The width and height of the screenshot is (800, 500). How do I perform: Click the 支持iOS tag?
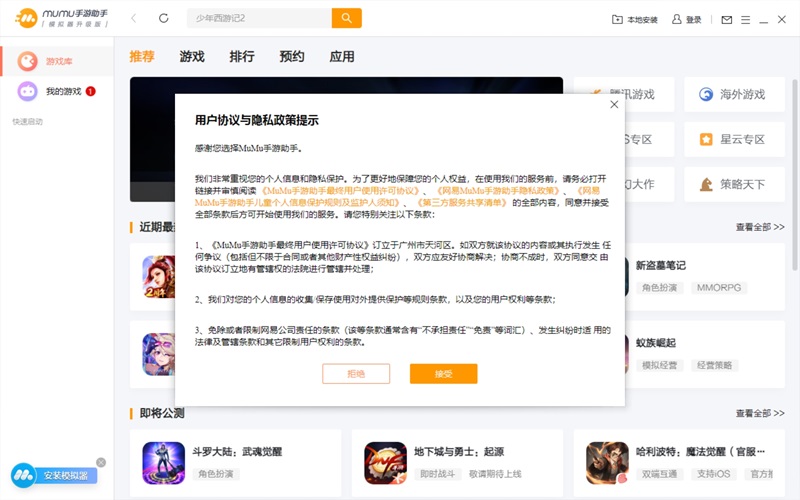[713, 474]
